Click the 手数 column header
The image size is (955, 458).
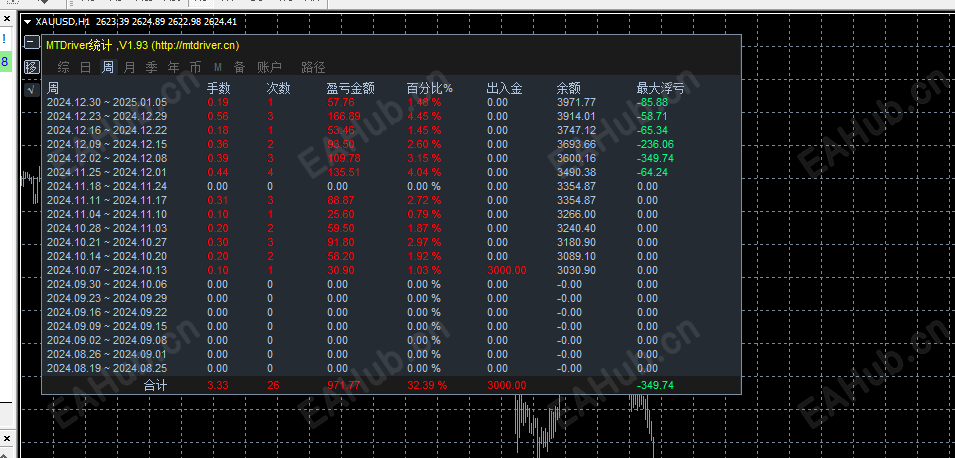pos(219,88)
